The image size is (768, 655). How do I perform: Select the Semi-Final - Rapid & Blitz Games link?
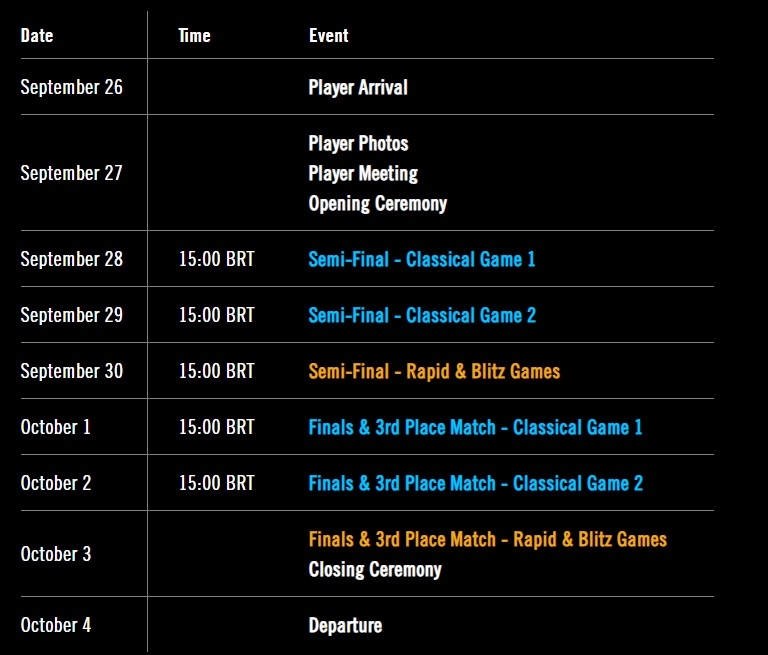[434, 371]
